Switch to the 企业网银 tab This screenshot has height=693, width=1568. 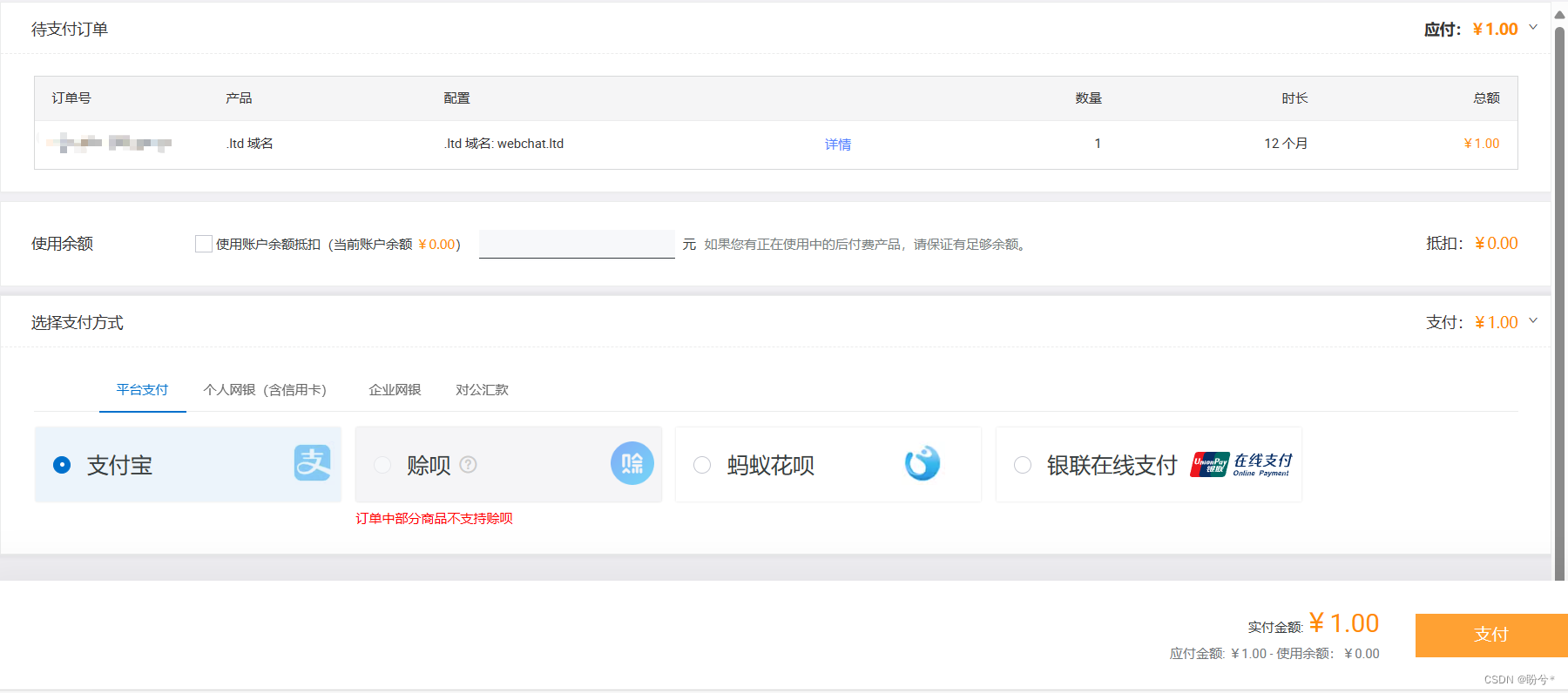click(395, 390)
